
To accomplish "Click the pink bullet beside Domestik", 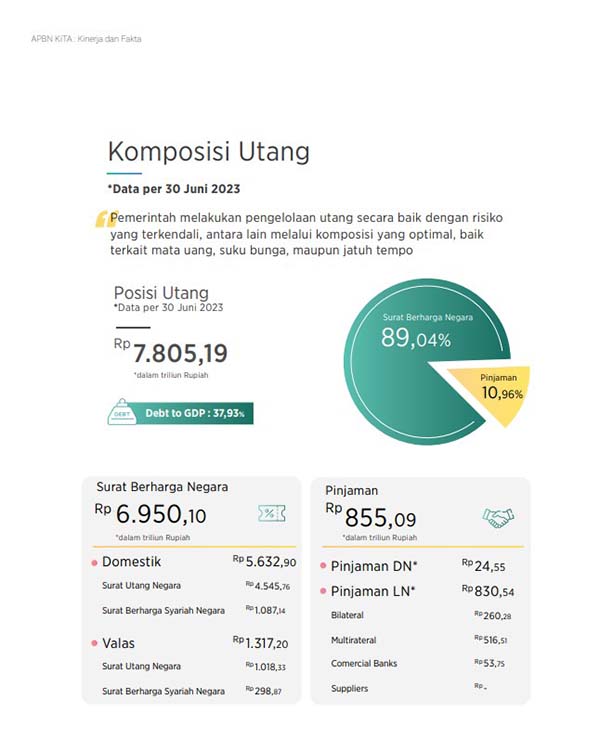I will 94,563.
